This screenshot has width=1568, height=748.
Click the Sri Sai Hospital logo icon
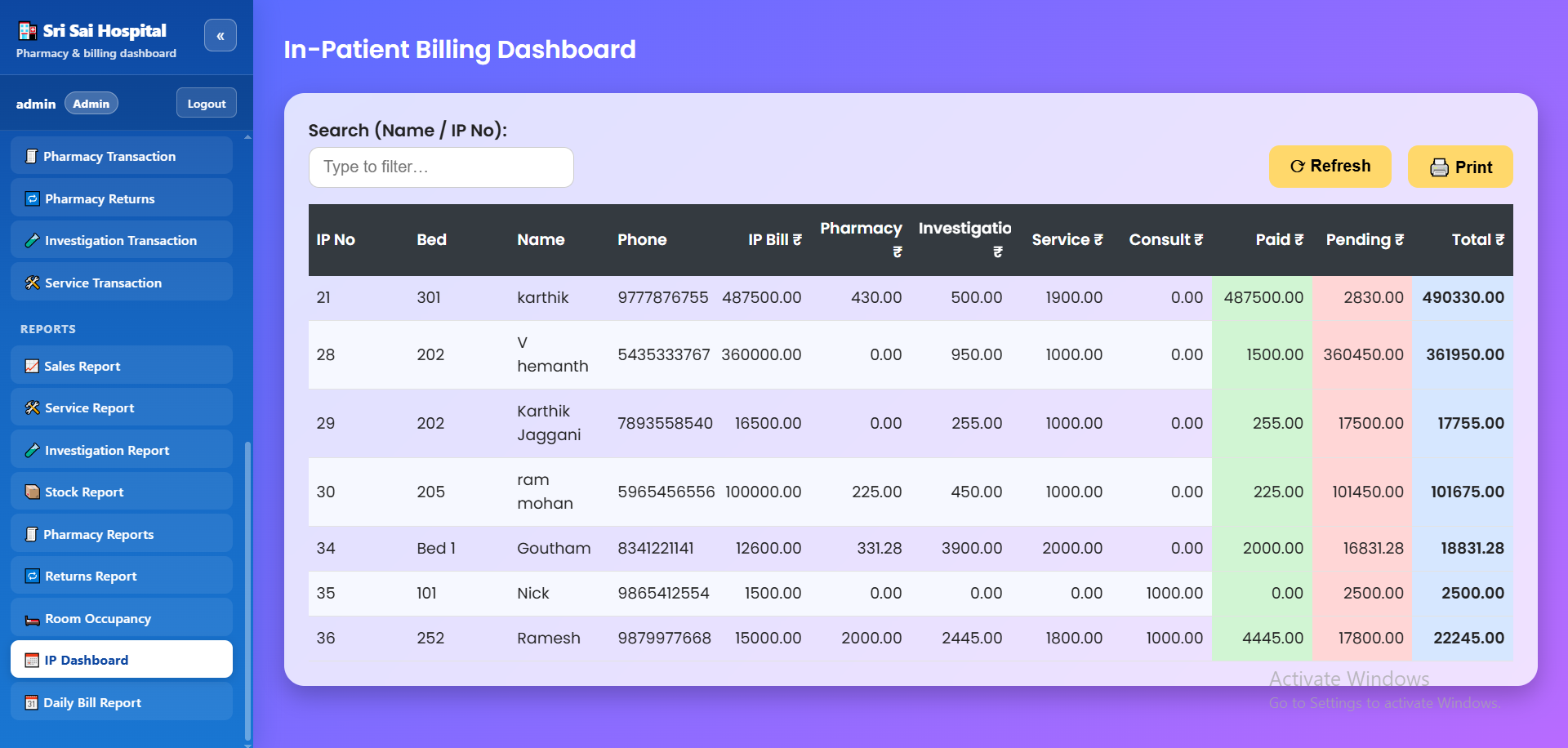[28, 31]
